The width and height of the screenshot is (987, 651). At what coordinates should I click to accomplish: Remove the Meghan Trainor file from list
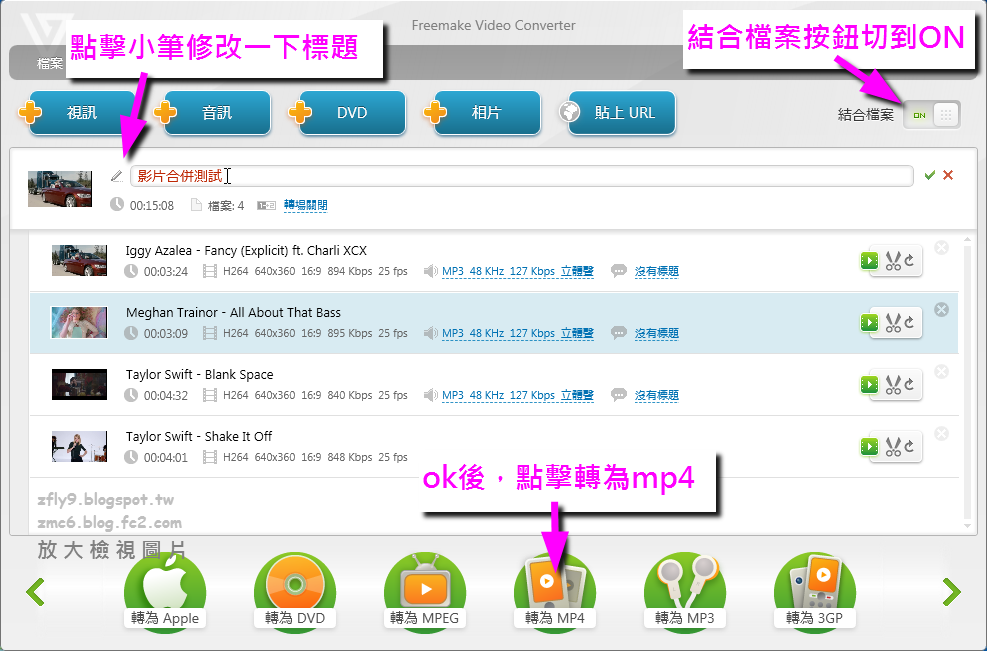(942, 309)
